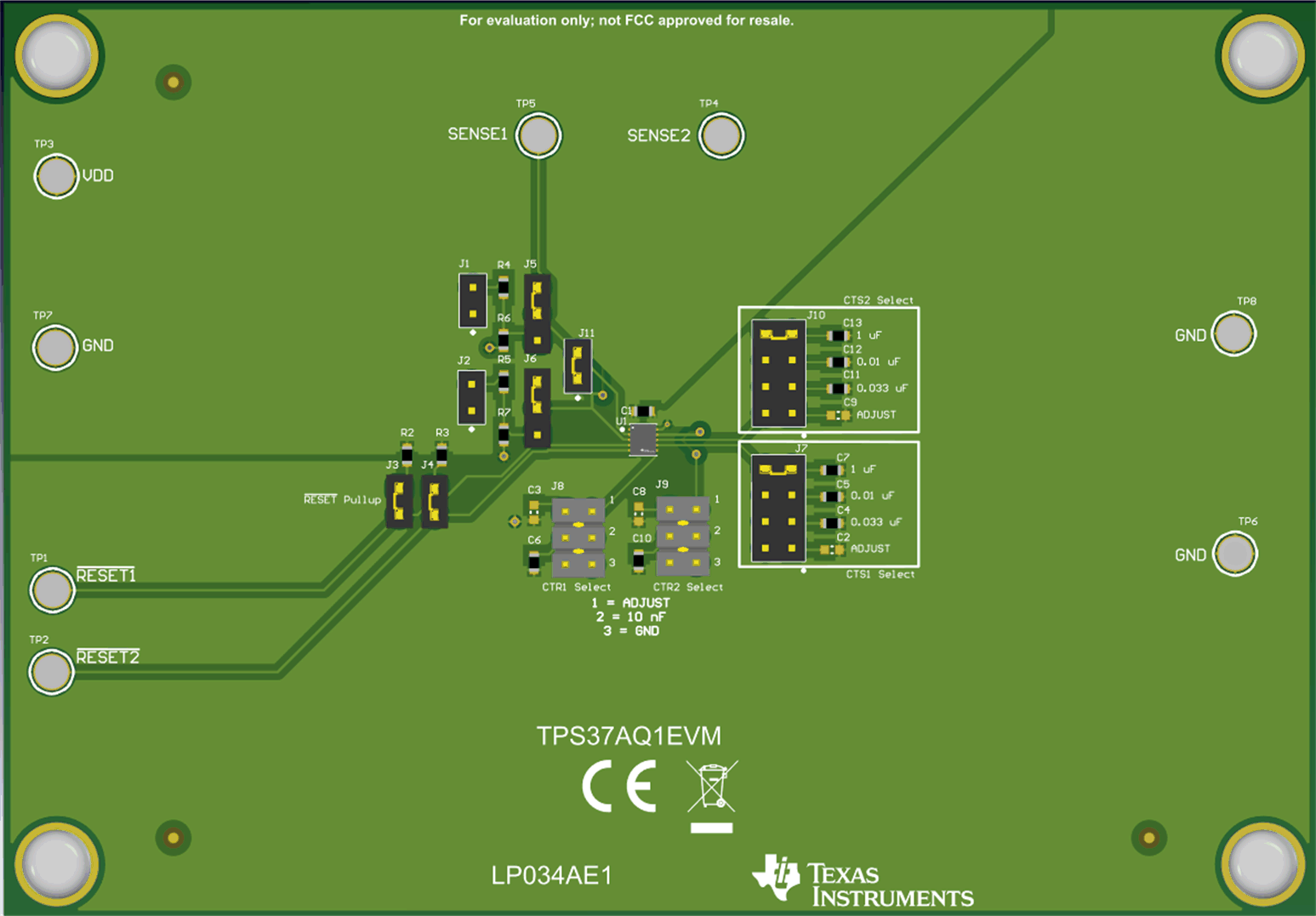The height and width of the screenshot is (916, 1316).
Task: Select resistor R7 below R5
Action: coord(504,435)
